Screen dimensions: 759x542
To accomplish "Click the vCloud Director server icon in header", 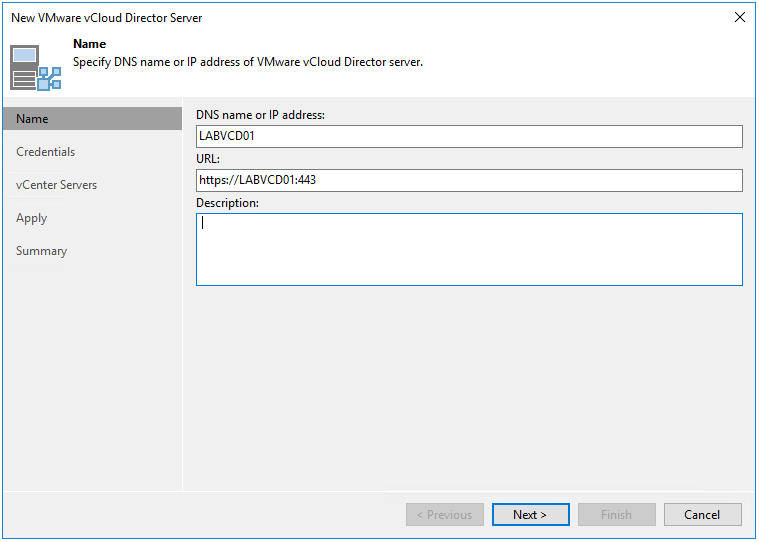I will coord(36,66).
